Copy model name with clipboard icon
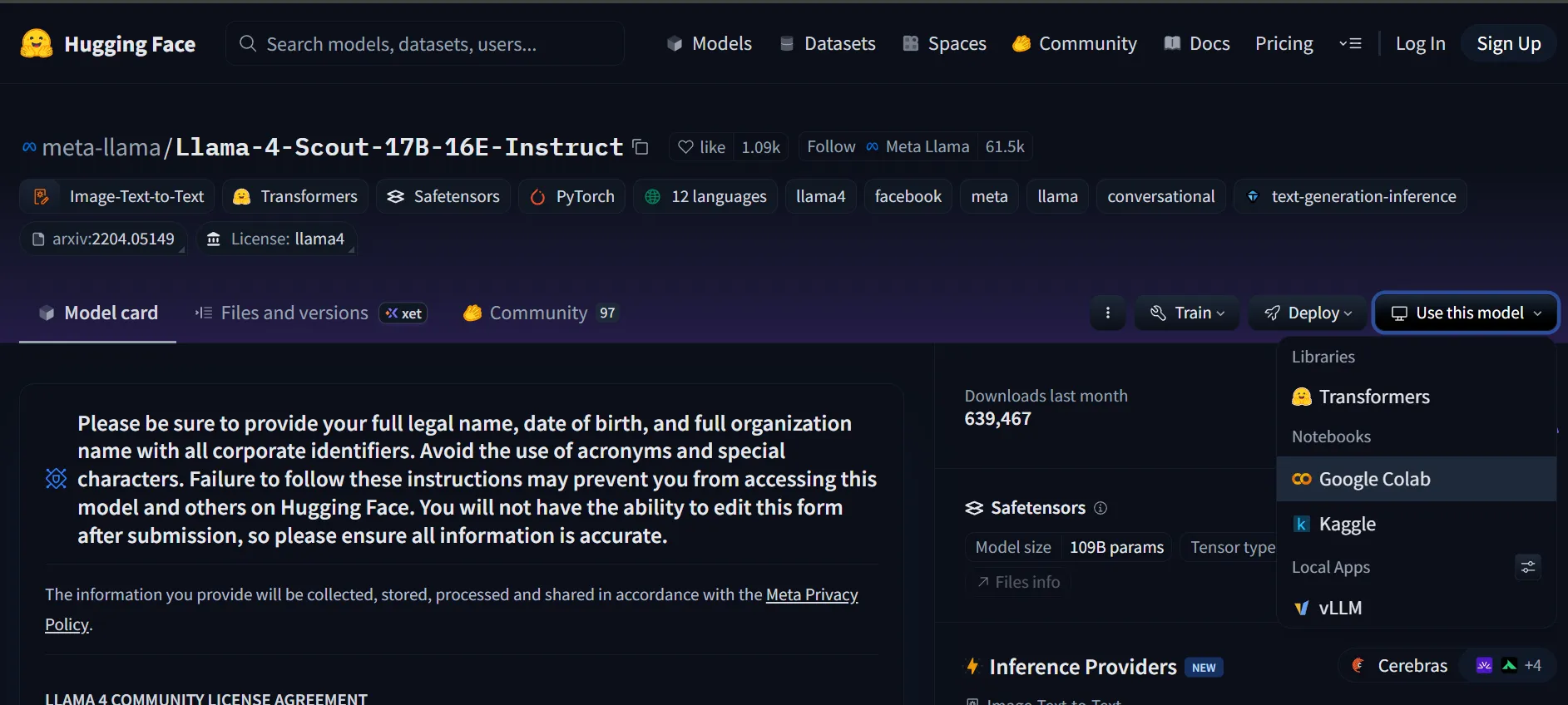This screenshot has width=1568, height=705. 641,146
